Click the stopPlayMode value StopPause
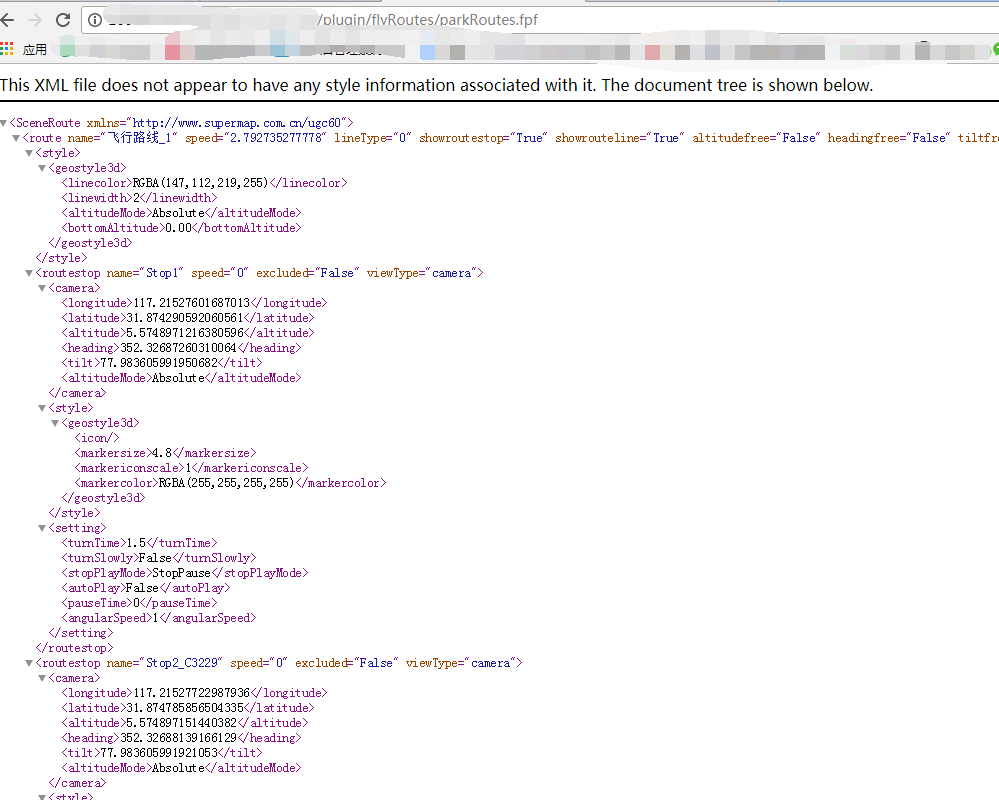999x800 pixels. [x=182, y=573]
